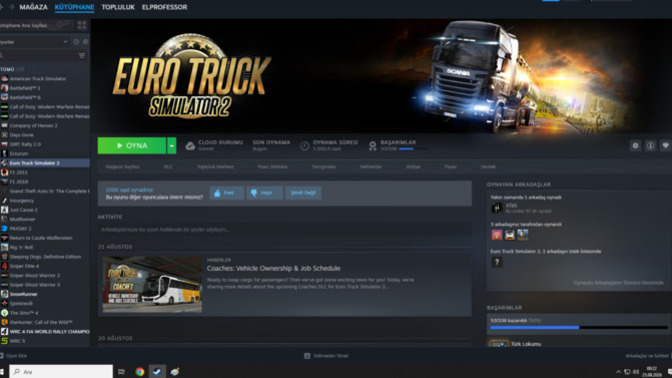Viewport: 672px width, 378px height.
Task: Open the Mağaza Sayfası tab
Action: point(122,167)
